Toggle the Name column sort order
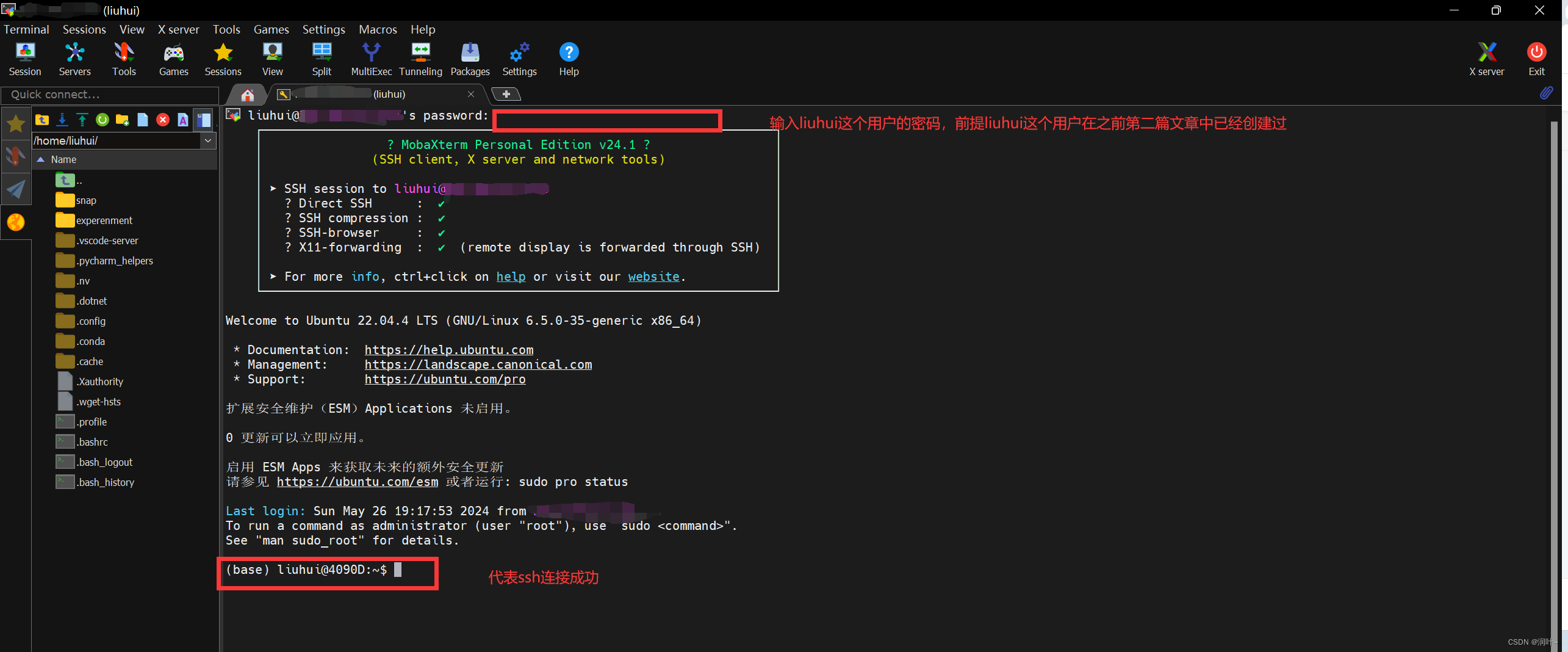This screenshot has width=1568, height=652. coord(64,159)
